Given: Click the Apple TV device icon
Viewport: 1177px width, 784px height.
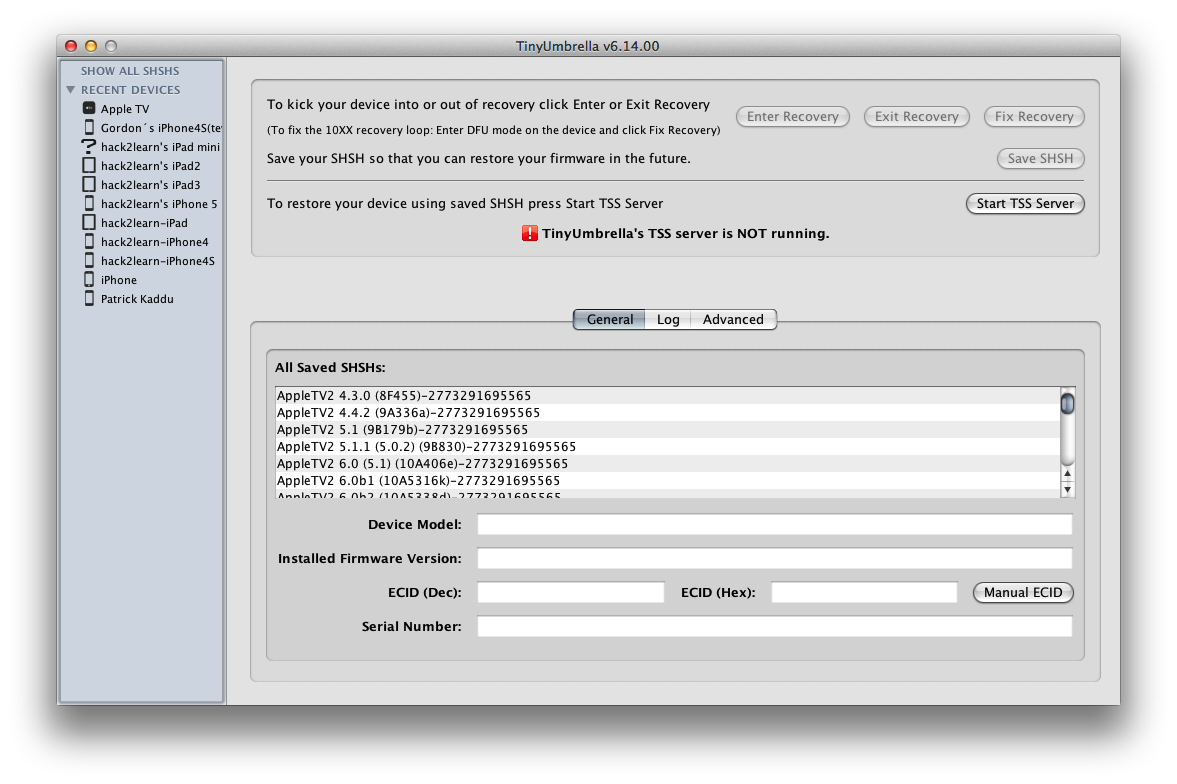Looking at the screenshot, I should click(x=89, y=109).
